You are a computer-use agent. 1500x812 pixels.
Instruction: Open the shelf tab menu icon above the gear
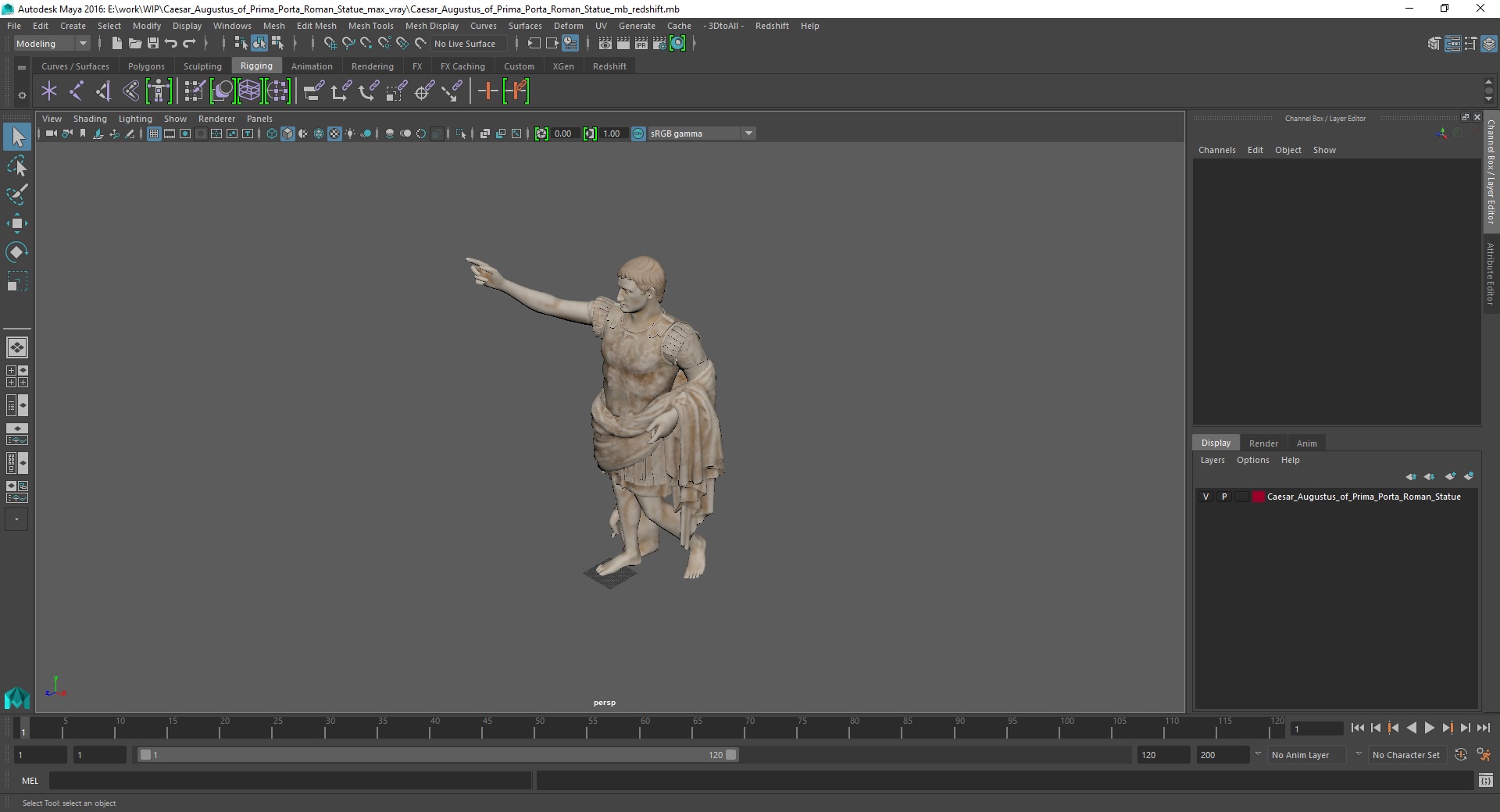pos(22,68)
